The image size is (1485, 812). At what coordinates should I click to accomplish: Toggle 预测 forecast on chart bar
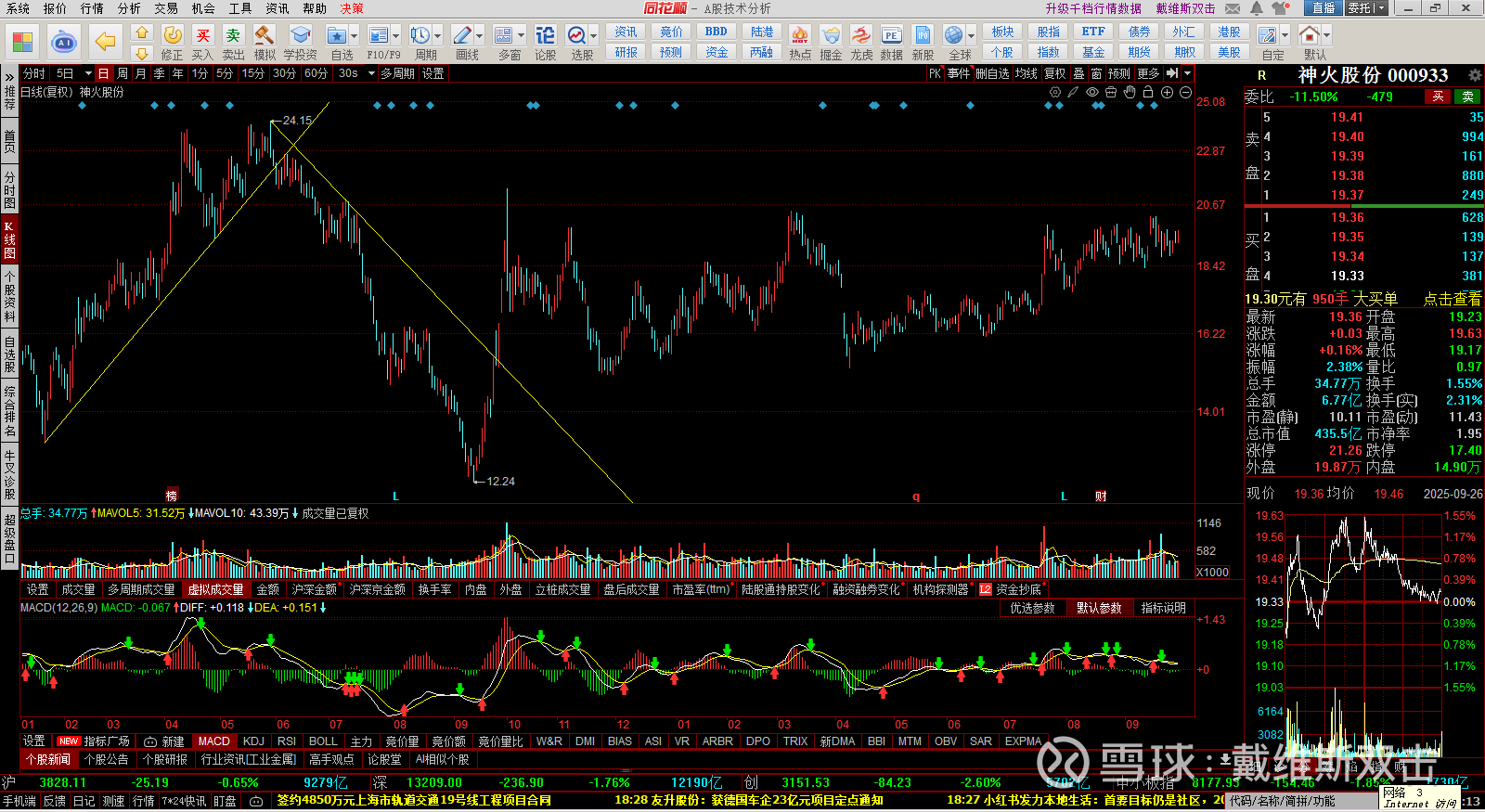click(x=1119, y=73)
